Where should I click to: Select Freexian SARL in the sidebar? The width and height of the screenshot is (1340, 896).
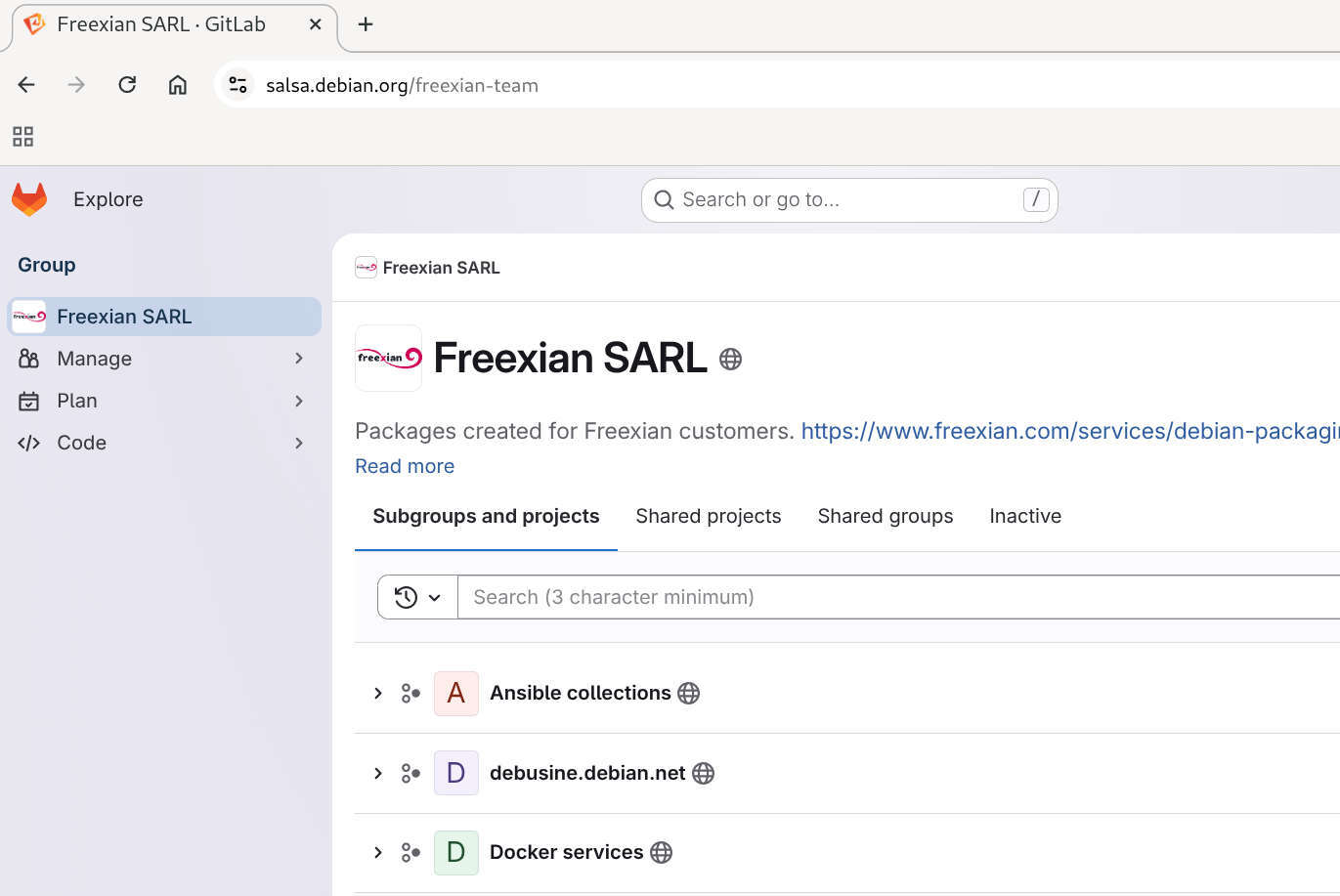[x=164, y=317]
